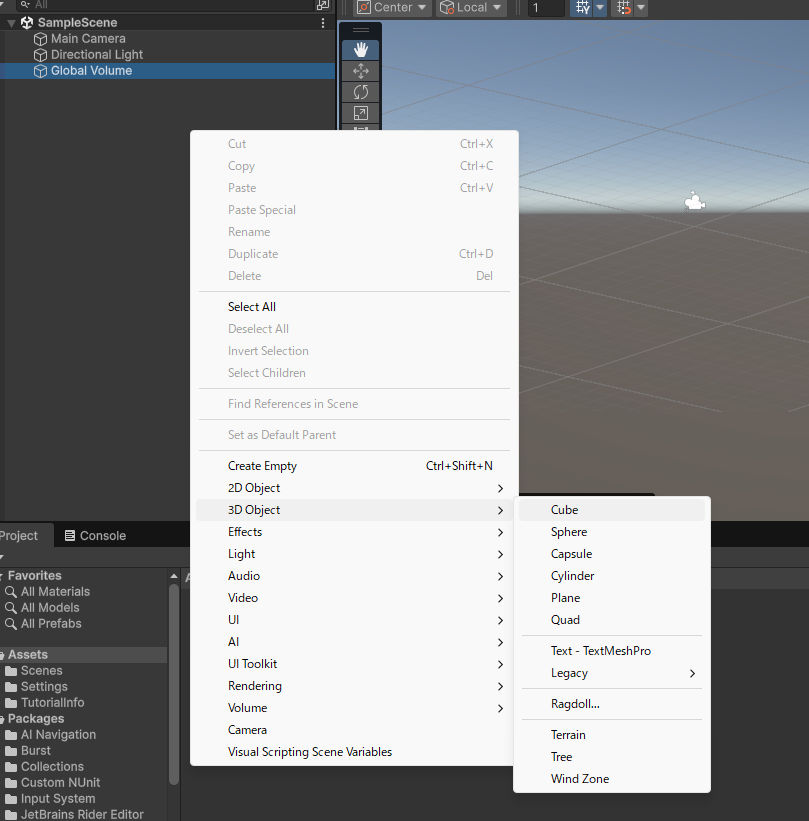Viewport: 809px width, 821px height.
Task: Click the Project panel vertical scrollbar
Action: tap(174, 680)
